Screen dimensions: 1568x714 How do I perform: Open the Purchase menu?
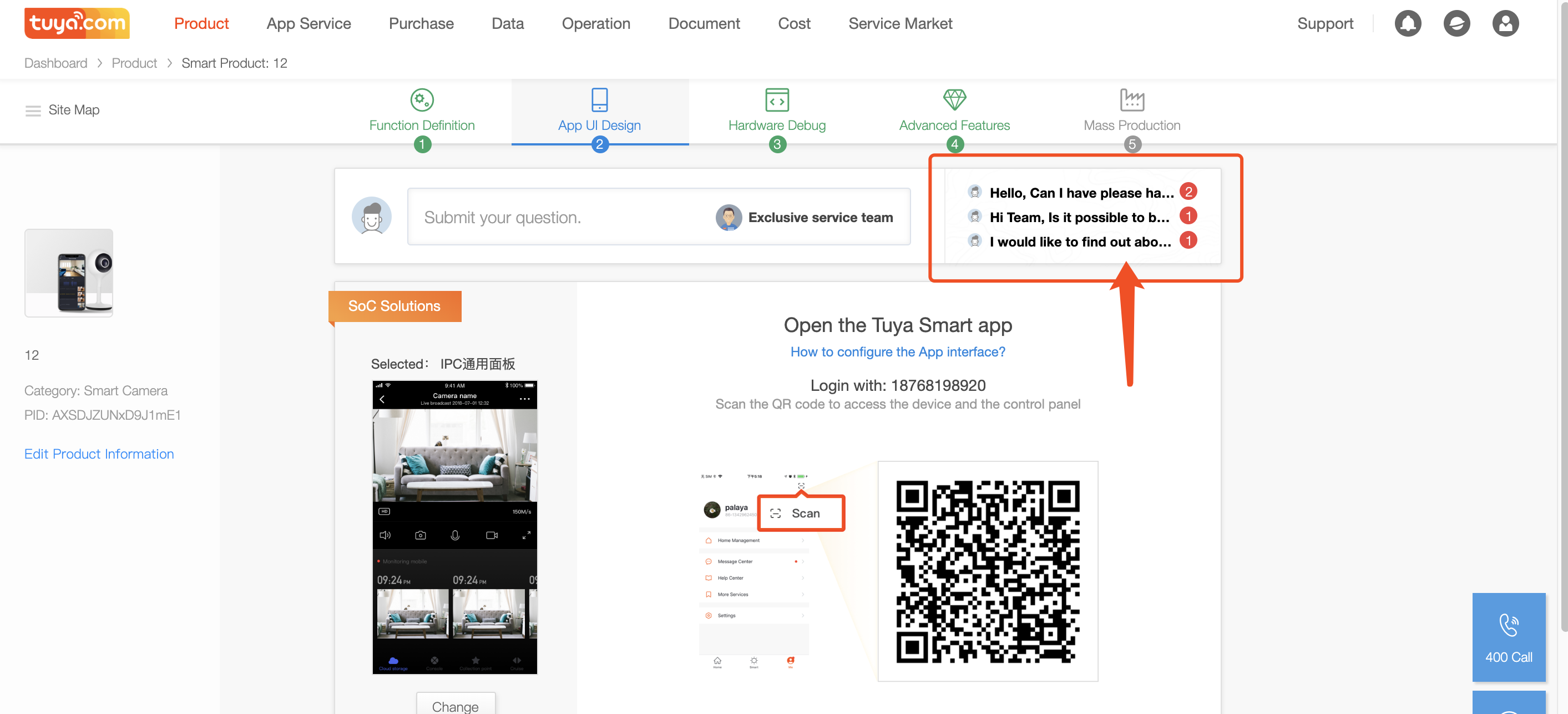pos(421,23)
